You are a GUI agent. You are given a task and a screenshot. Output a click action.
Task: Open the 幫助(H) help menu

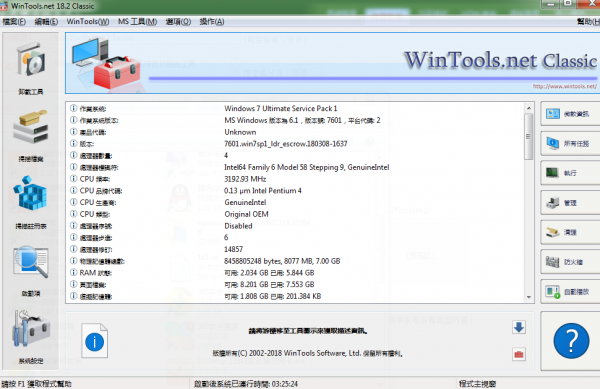click(588, 21)
